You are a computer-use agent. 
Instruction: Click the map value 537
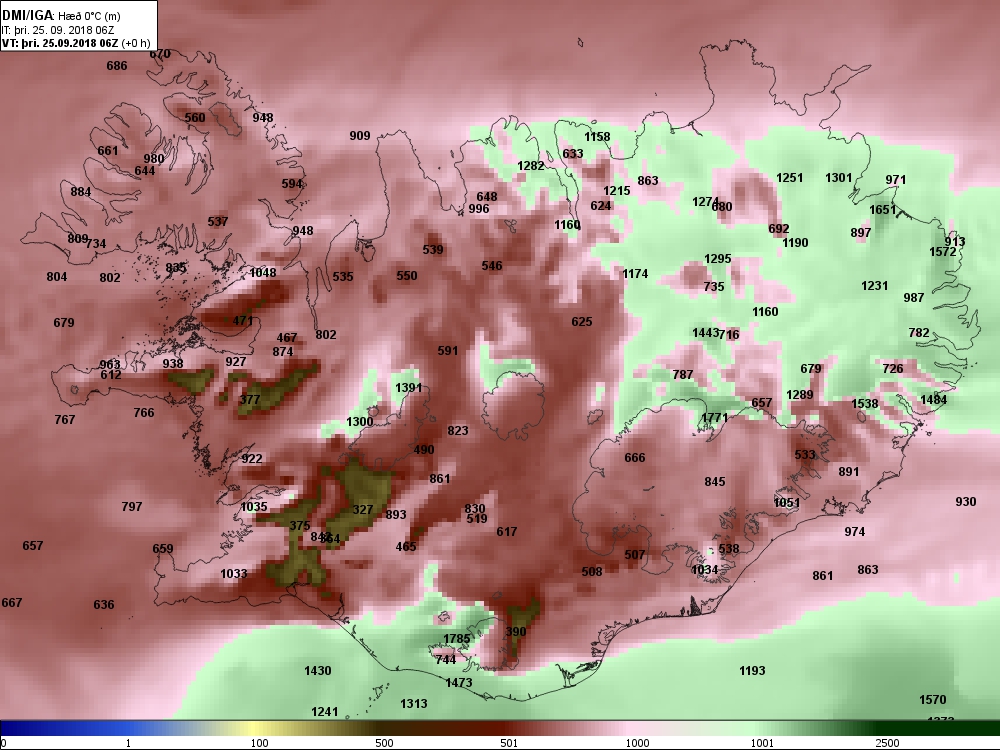click(x=217, y=222)
